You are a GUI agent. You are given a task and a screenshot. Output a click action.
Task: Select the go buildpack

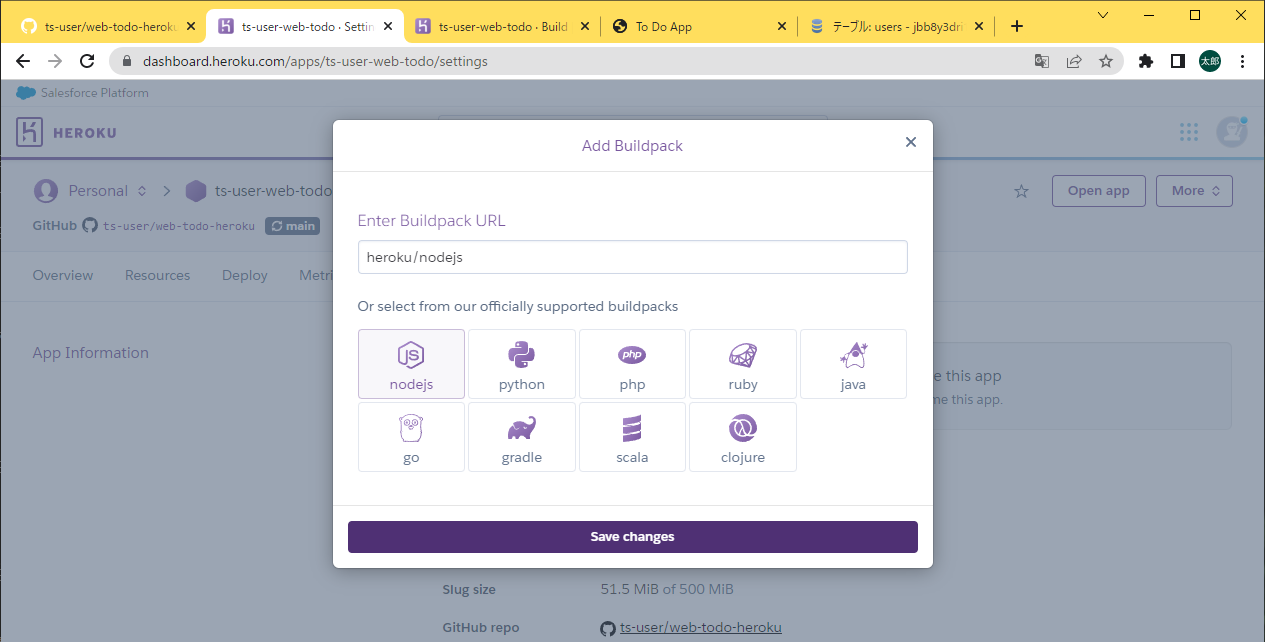(411, 437)
